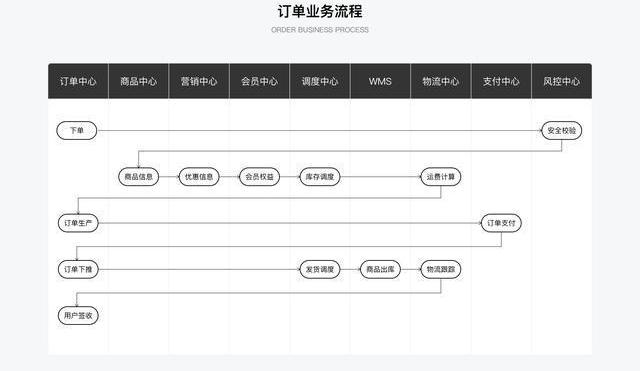
Task: Select the 优惠信息 node
Action: 199,177
